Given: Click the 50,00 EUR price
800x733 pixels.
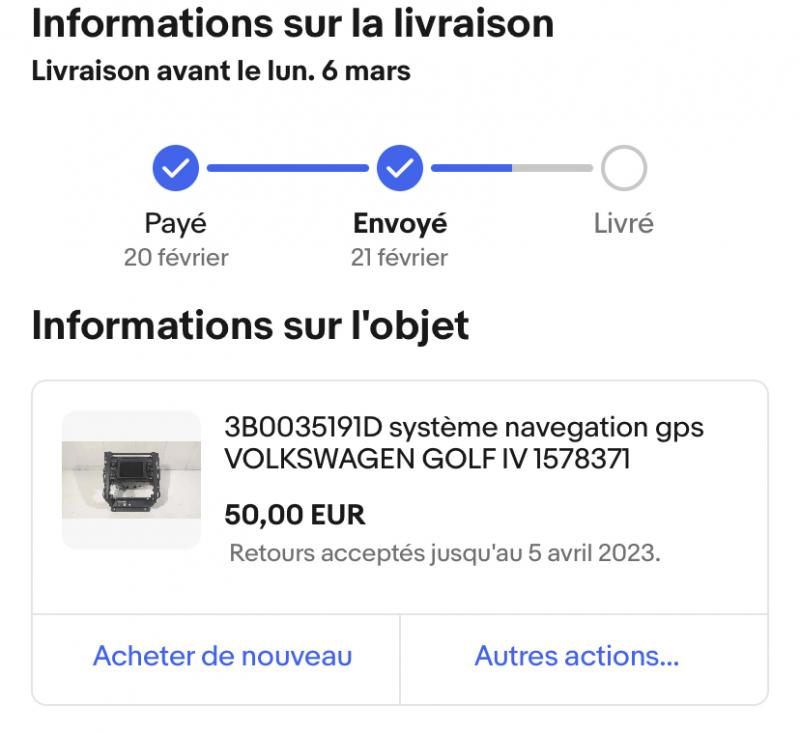Looking at the screenshot, I should coord(295,514).
